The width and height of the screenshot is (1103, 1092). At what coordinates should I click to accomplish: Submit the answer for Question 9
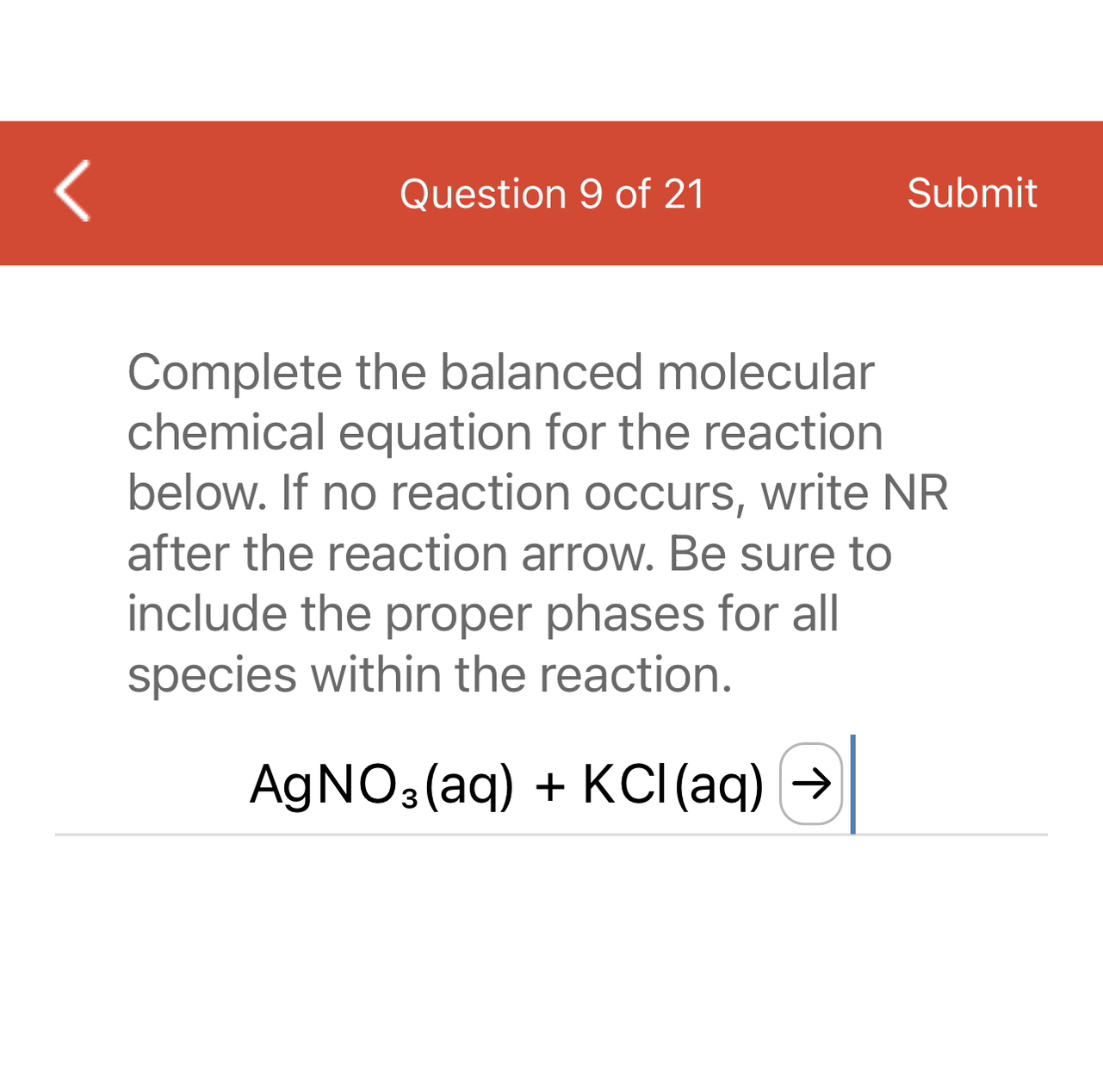click(972, 192)
